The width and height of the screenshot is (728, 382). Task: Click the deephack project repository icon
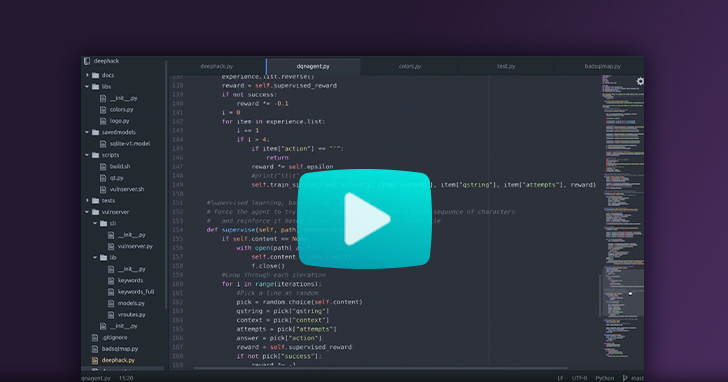click(87, 61)
